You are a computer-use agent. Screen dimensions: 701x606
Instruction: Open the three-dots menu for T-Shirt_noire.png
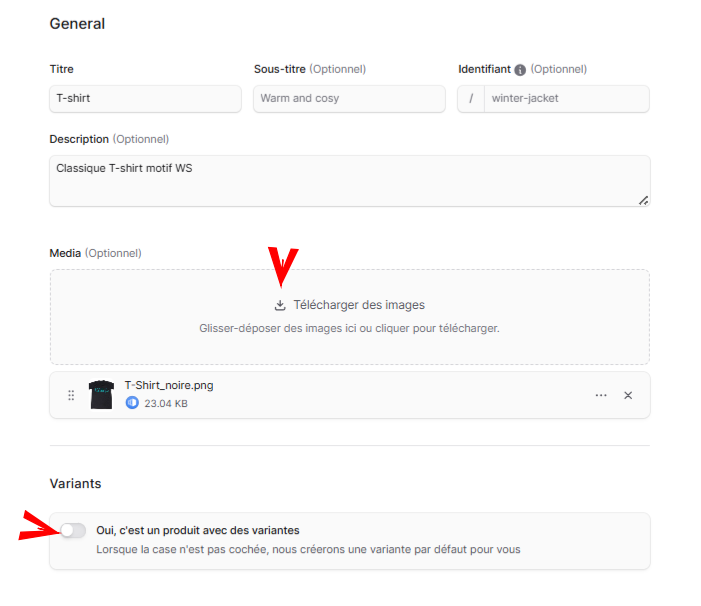(601, 395)
